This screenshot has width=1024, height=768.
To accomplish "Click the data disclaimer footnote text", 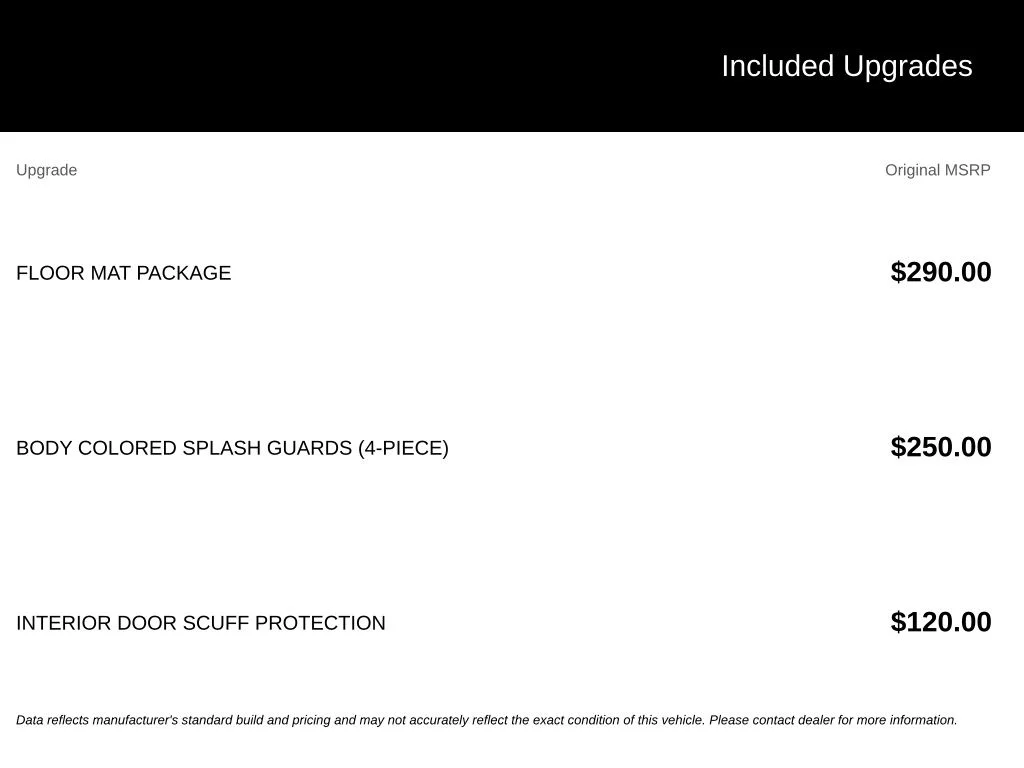I will (487, 720).
